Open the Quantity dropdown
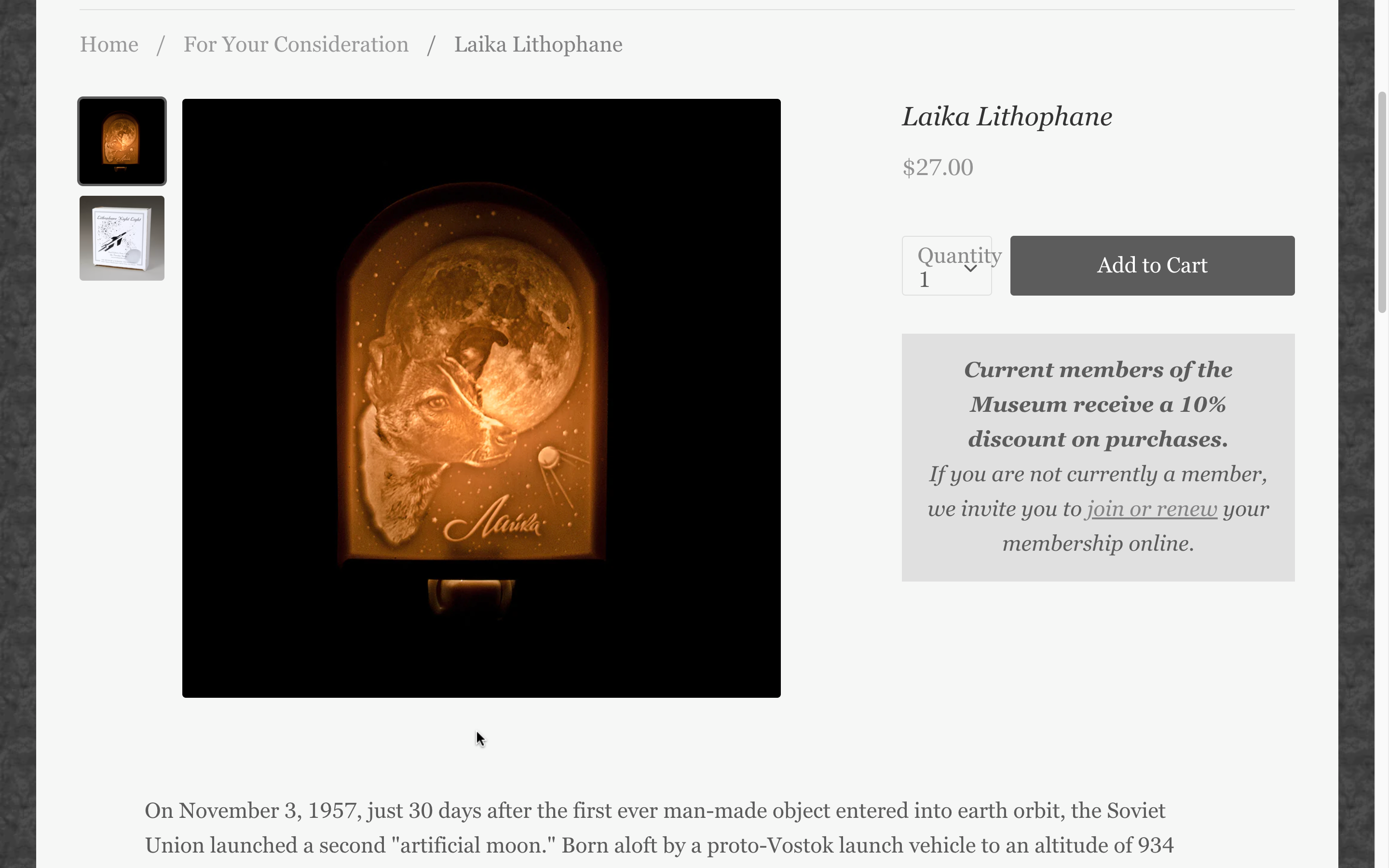The image size is (1389, 868). [x=946, y=266]
